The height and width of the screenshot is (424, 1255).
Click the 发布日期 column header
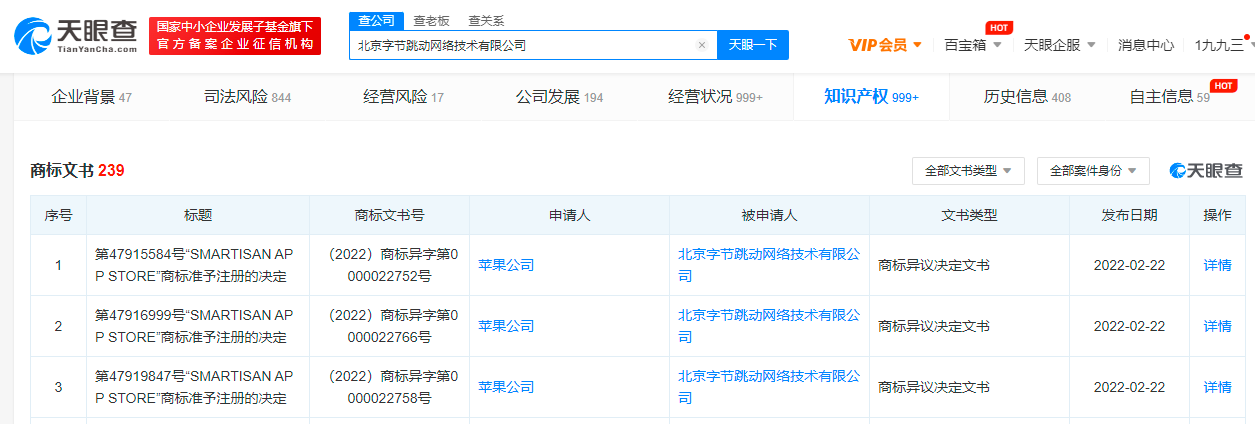click(x=1129, y=215)
